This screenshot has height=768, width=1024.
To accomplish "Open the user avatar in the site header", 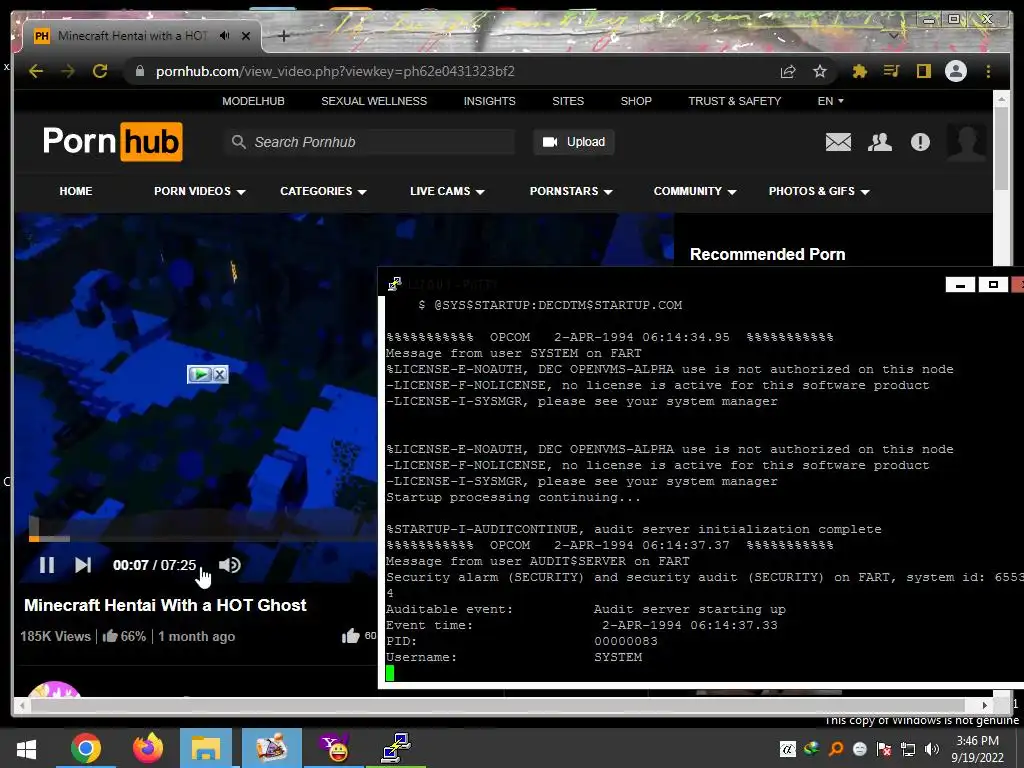I will tap(967, 142).
